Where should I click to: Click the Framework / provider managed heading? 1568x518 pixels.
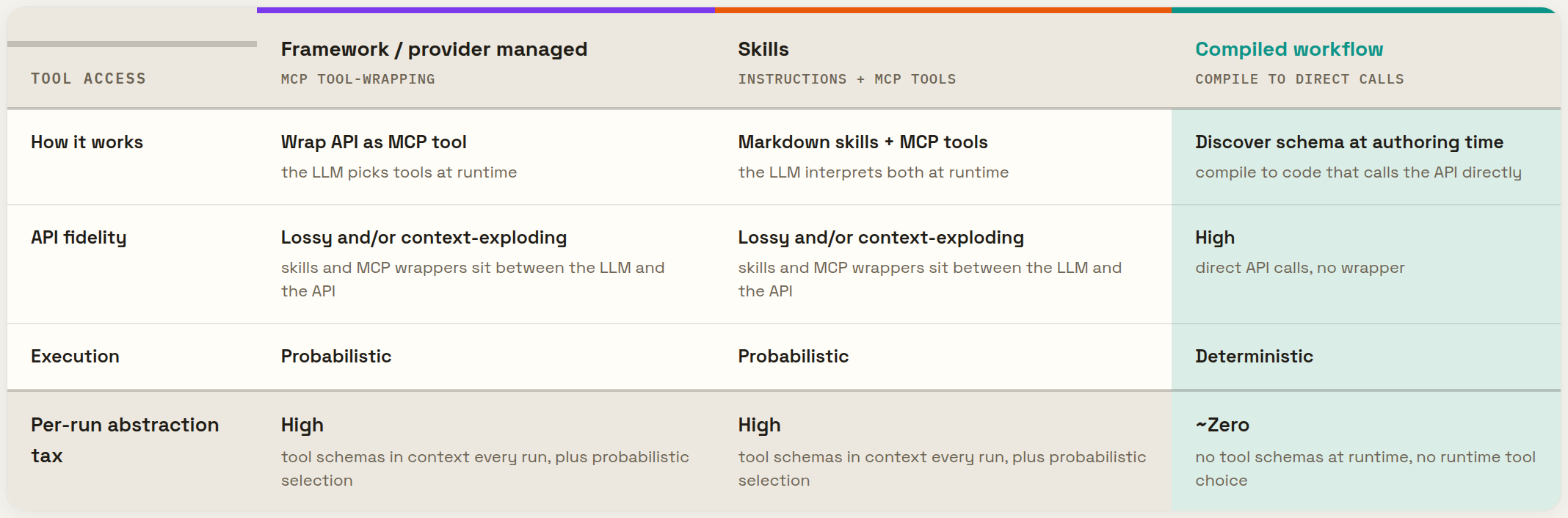tap(434, 49)
